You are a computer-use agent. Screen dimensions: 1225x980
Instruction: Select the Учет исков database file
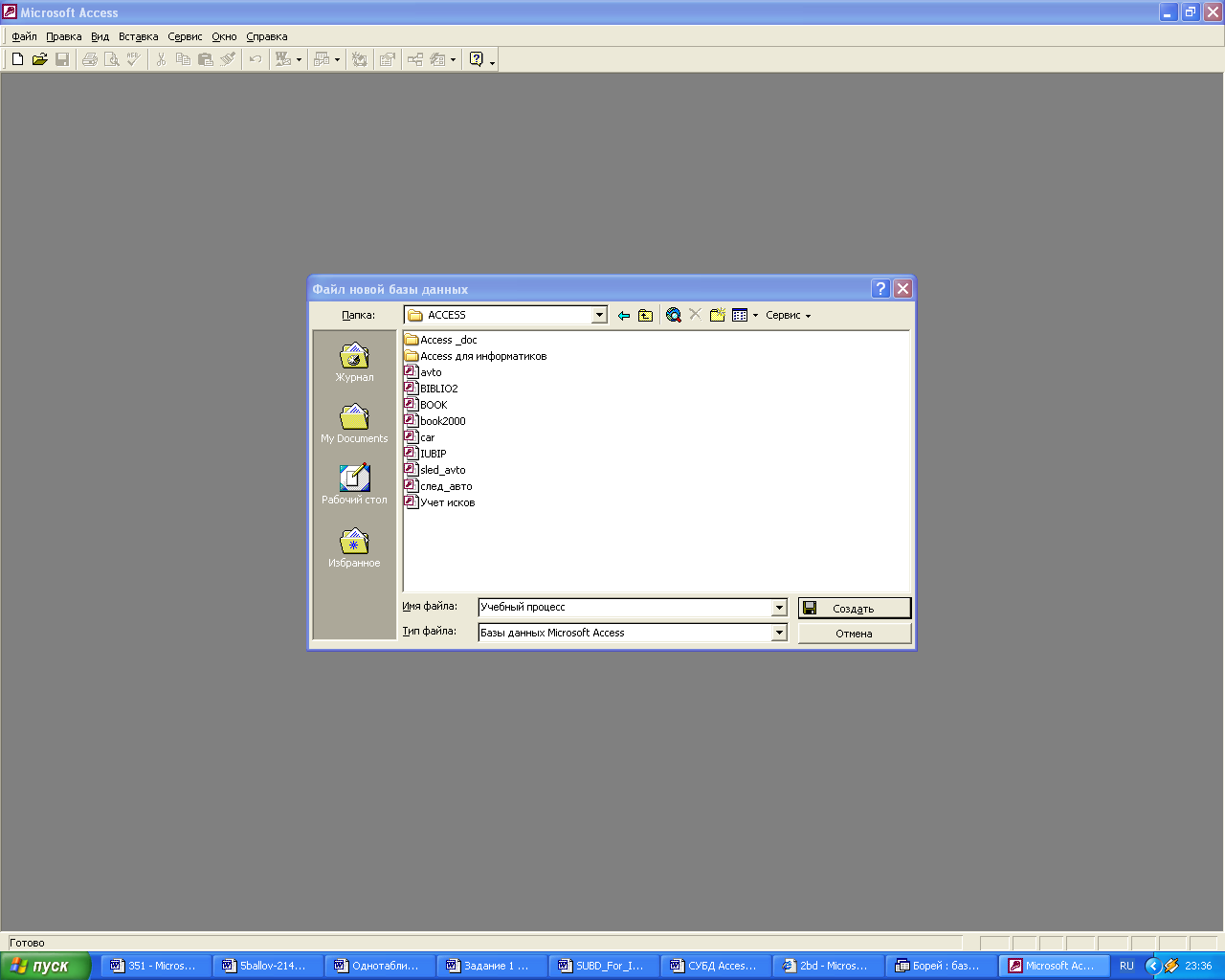coord(439,502)
